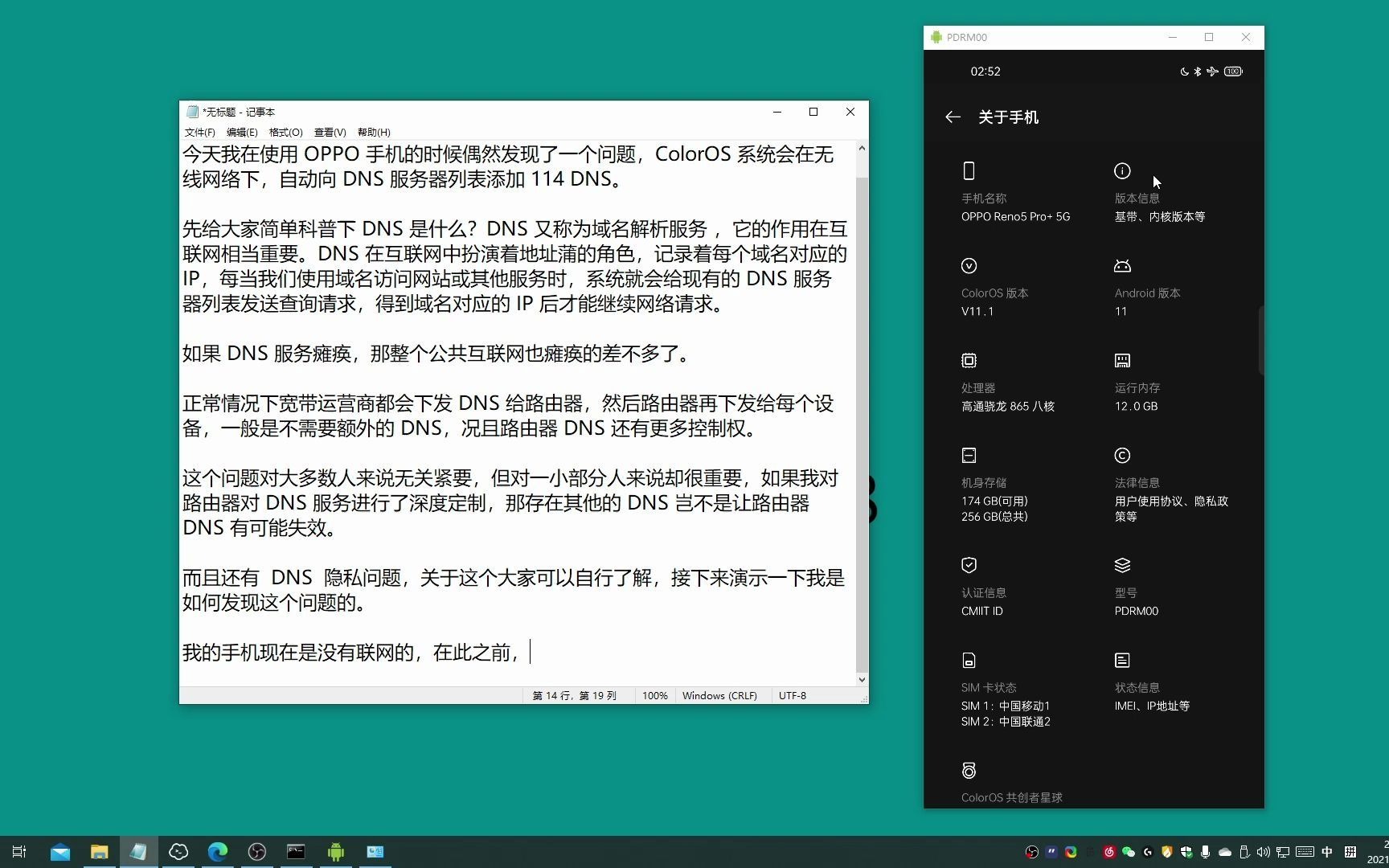Open the 查看(V) menu in Notepad
1389x868 pixels.
(330, 133)
